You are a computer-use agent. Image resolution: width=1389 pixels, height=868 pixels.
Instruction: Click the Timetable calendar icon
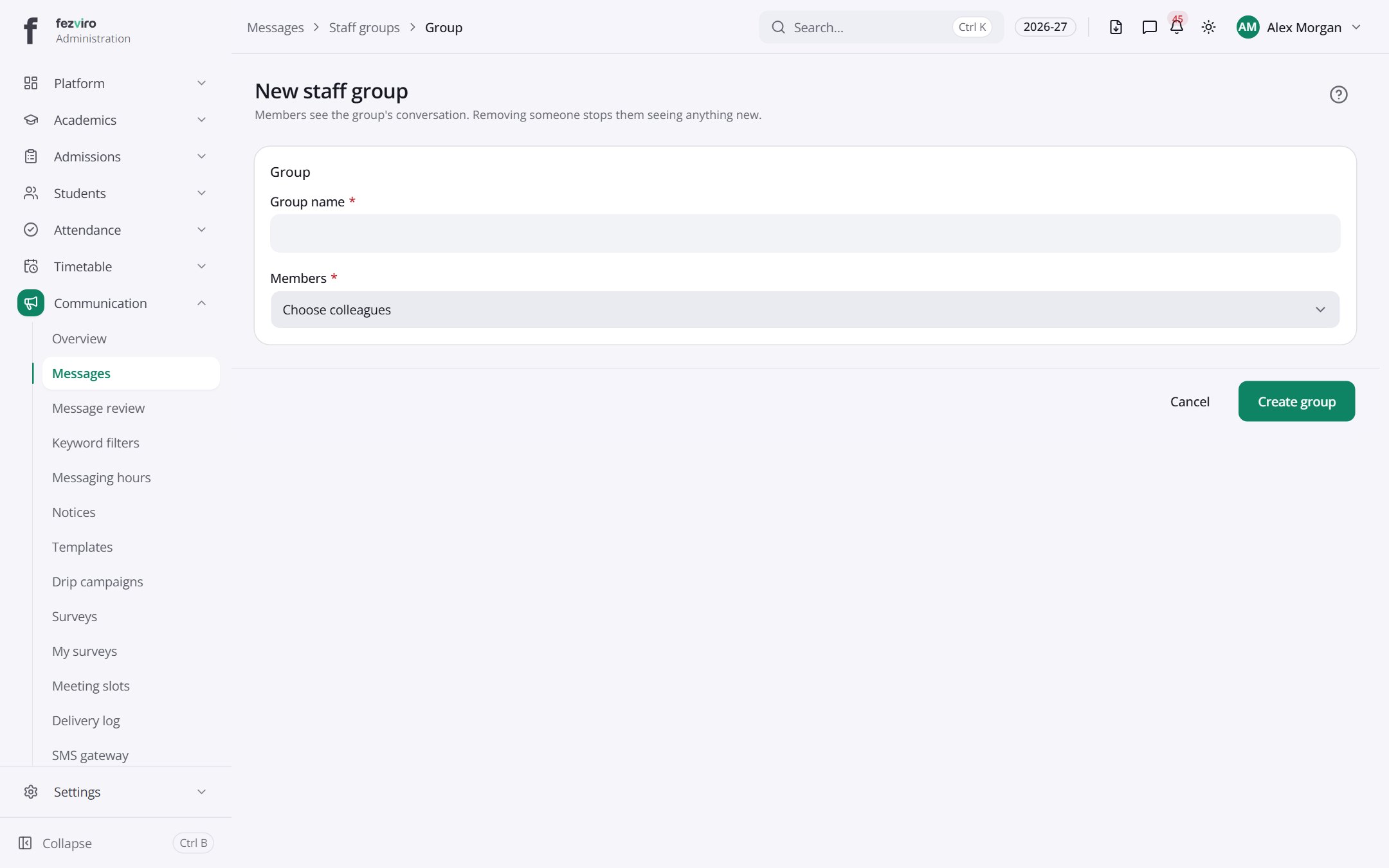pyautogui.click(x=31, y=266)
